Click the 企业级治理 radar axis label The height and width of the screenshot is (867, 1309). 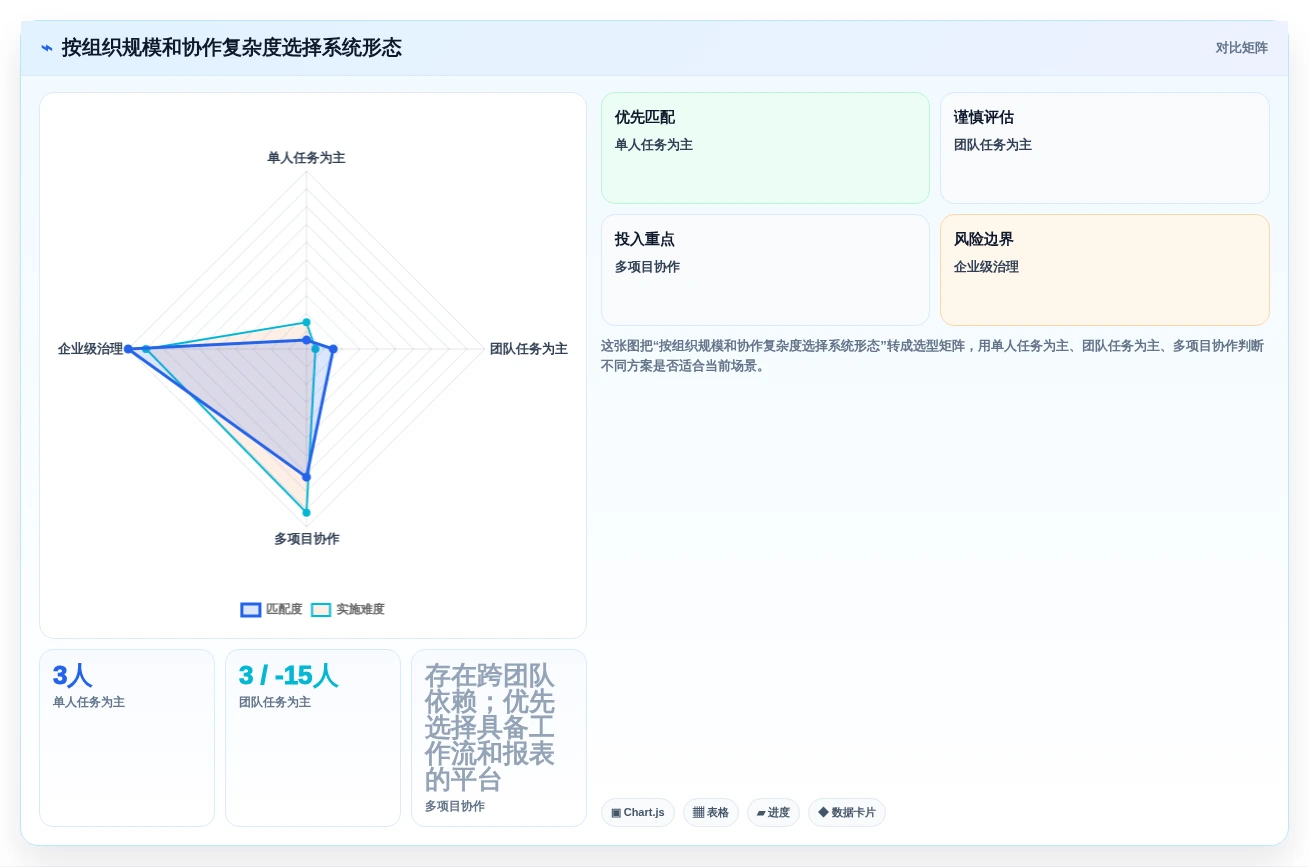(90, 349)
